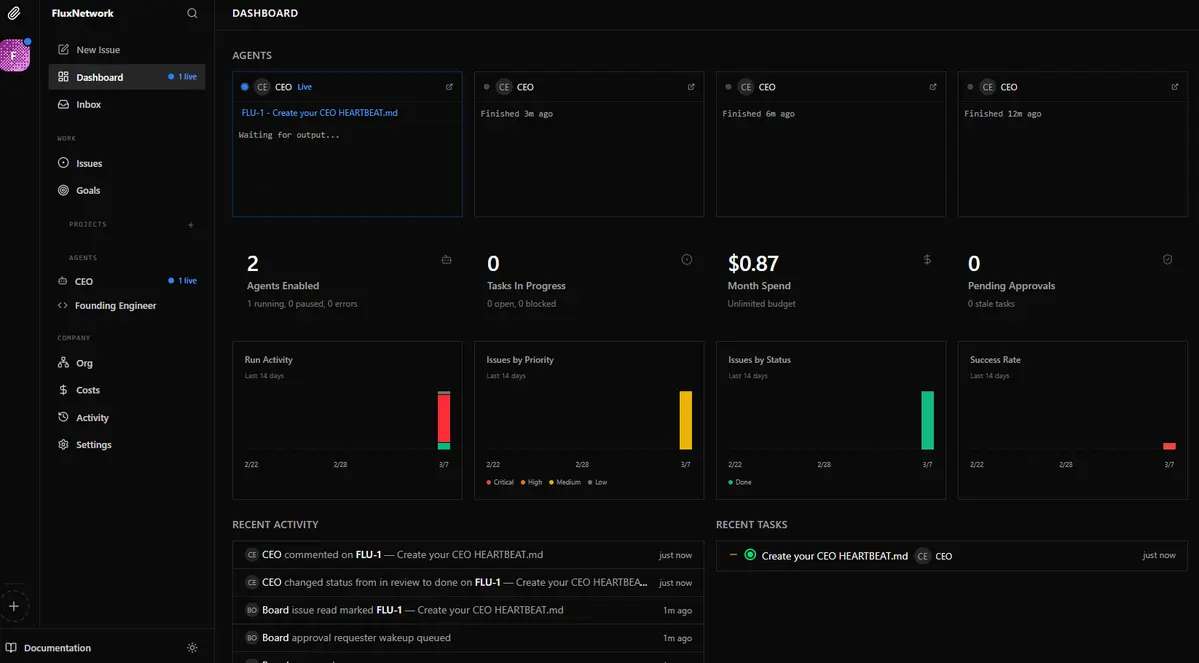This screenshot has height=663, width=1199.
Task: Go to Issues in the sidebar
Action: tap(89, 163)
